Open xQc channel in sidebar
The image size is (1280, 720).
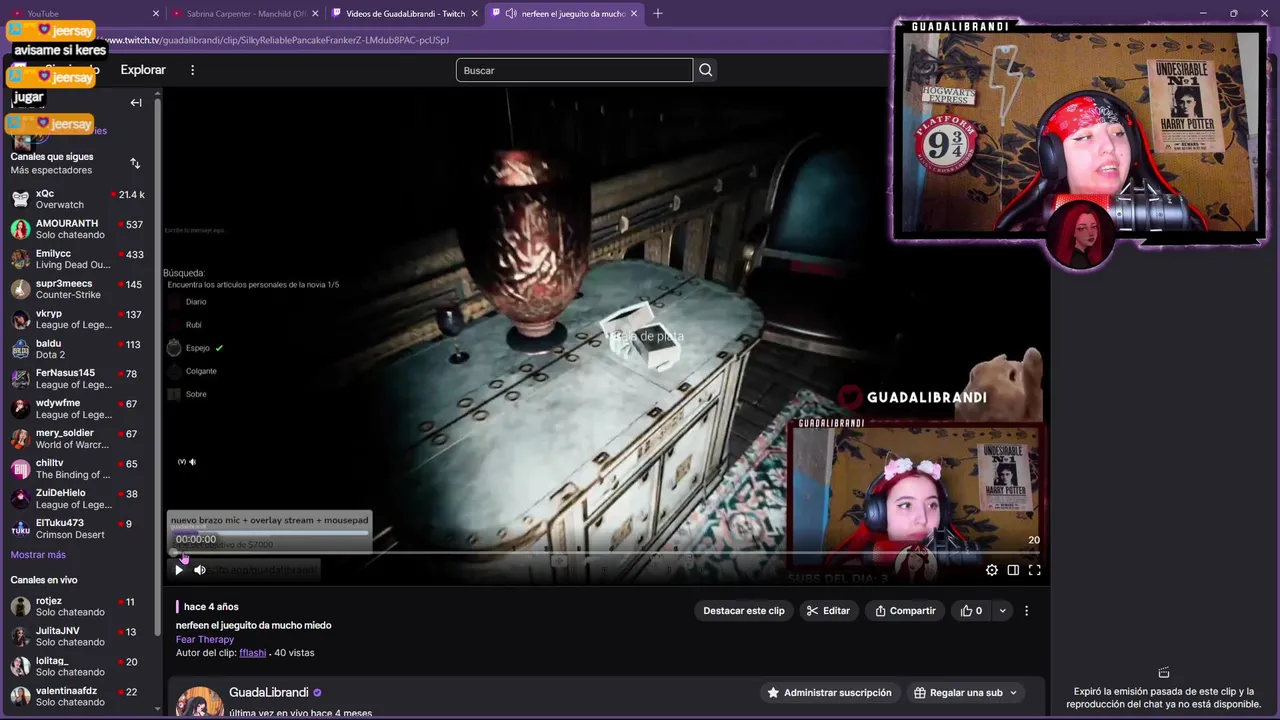[x=78, y=199]
